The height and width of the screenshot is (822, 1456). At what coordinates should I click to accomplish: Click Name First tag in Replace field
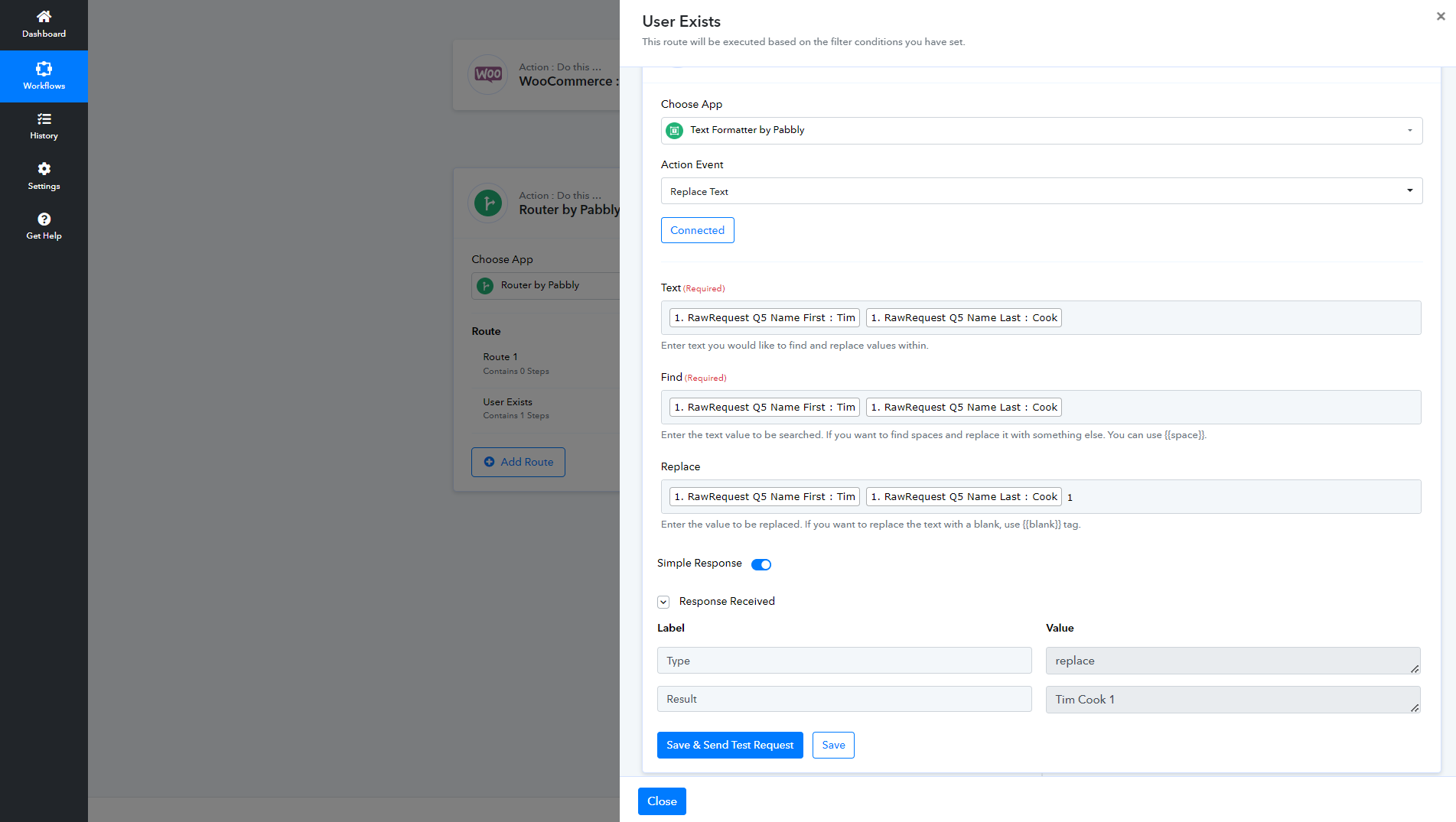(x=764, y=497)
